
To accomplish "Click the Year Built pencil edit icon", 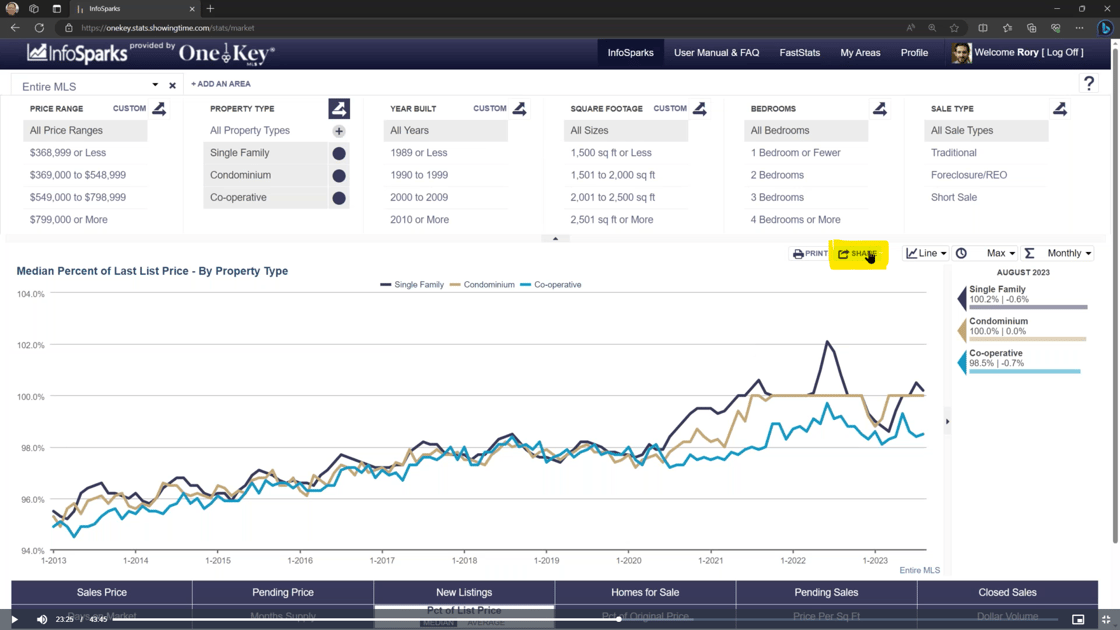I will tap(520, 109).
